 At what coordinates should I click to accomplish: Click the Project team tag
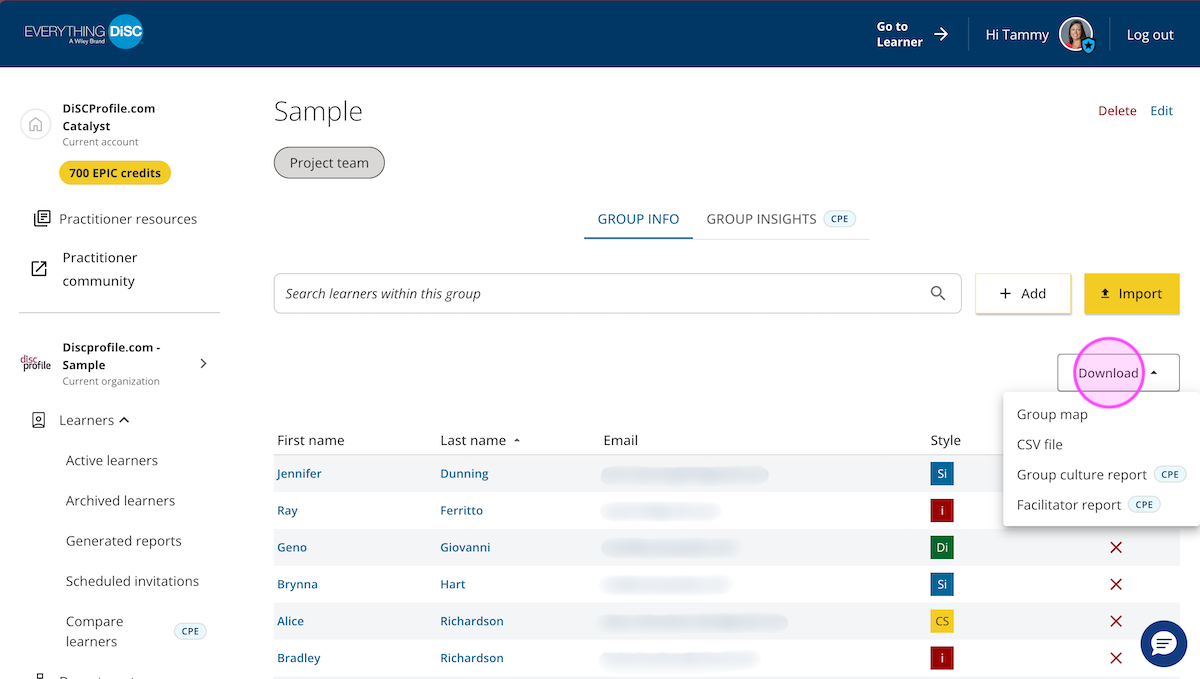pyautogui.click(x=329, y=163)
